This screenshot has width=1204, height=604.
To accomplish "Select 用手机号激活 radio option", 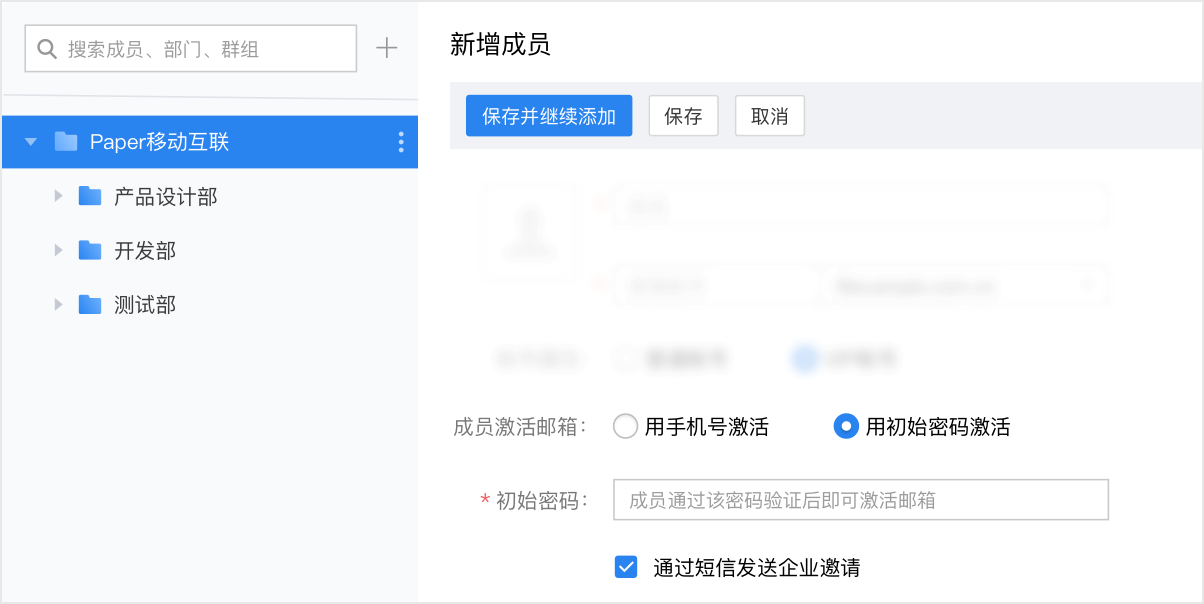I will pyautogui.click(x=625, y=426).
